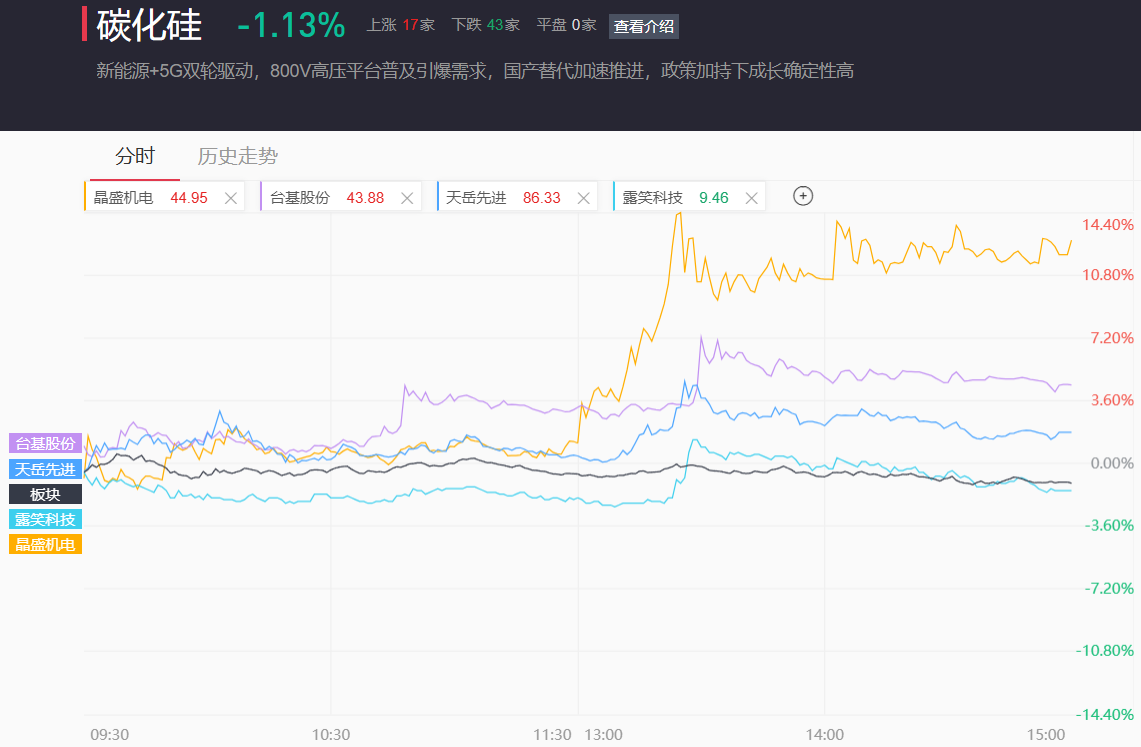Switch to the 分时 tab
This screenshot has height=747, width=1141.
pos(135,156)
